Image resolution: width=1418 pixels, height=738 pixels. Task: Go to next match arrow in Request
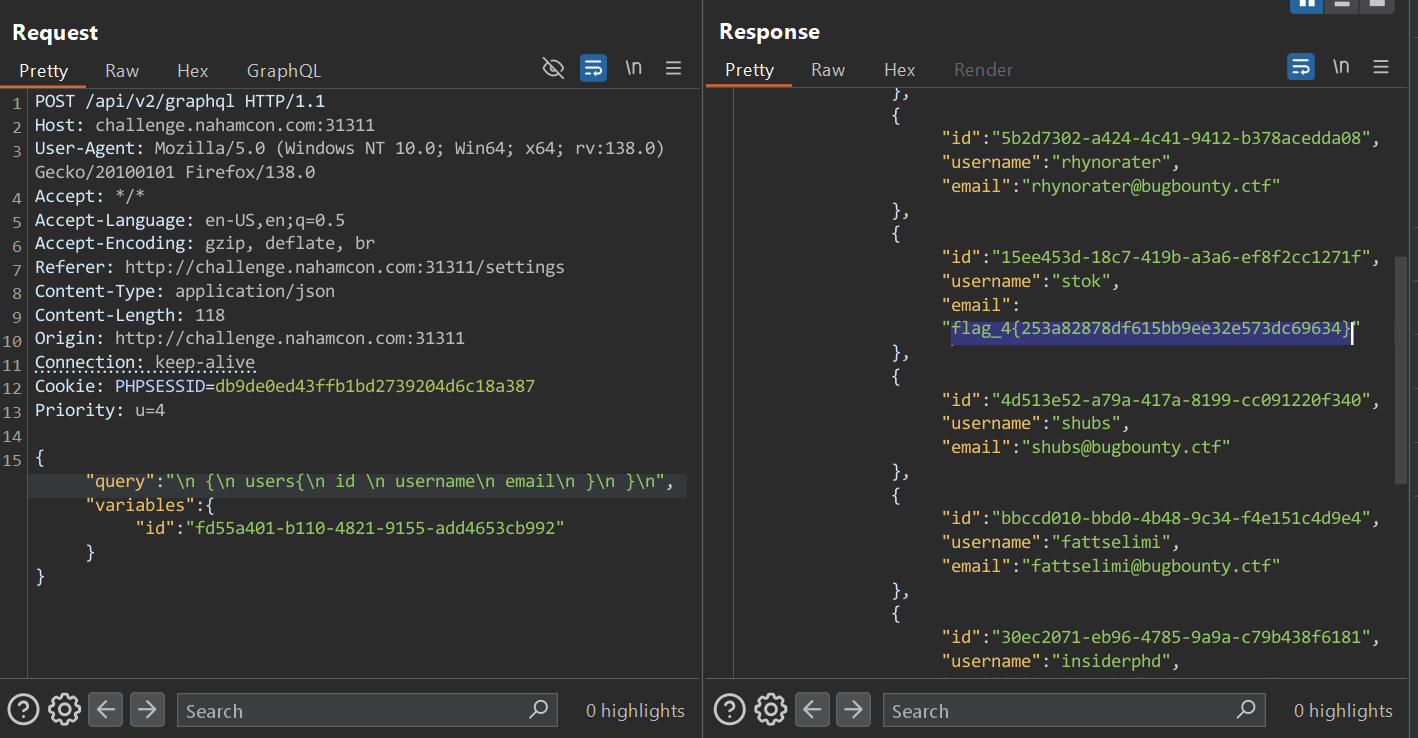pyautogui.click(x=147, y=710)
